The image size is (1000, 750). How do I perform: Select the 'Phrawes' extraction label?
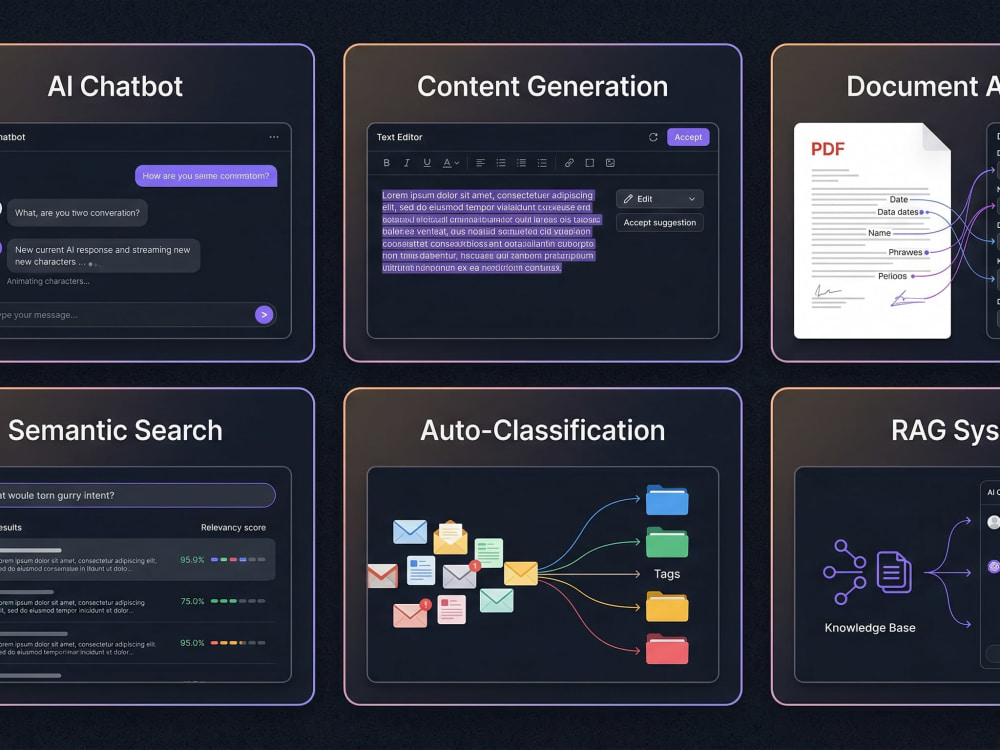coord(905,253)
